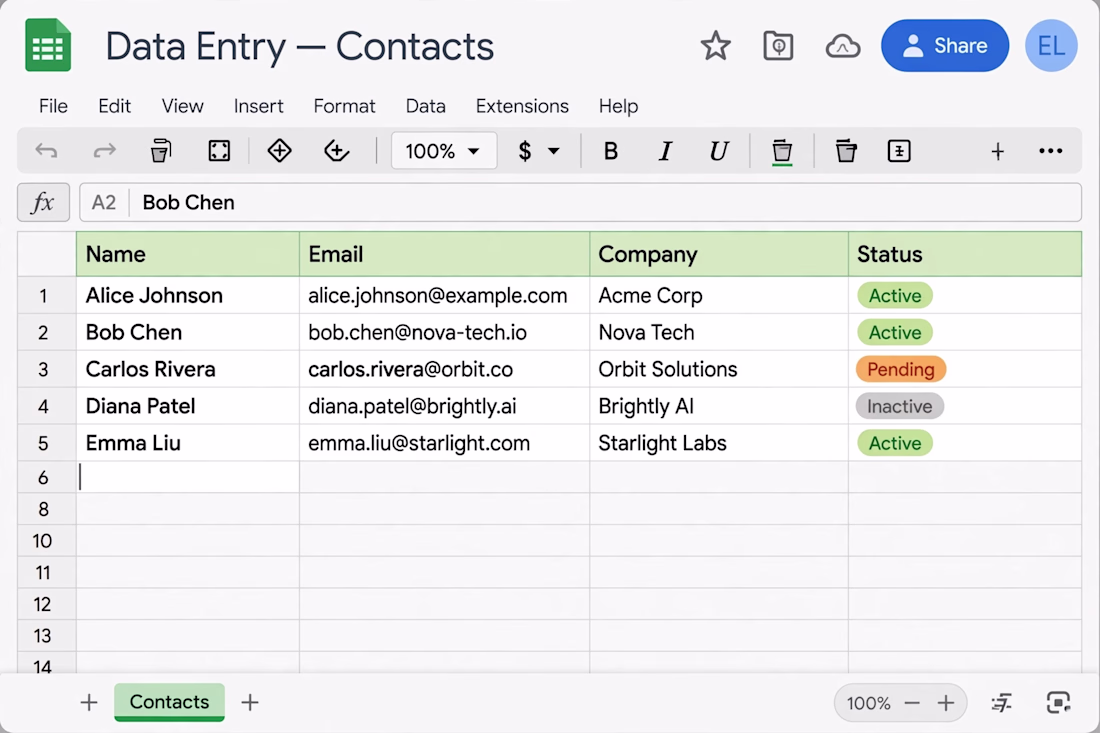This screenshot has height=733, width=1100.
Task: Click the plus icon in the toolbar
Action: tap(998, 151)
